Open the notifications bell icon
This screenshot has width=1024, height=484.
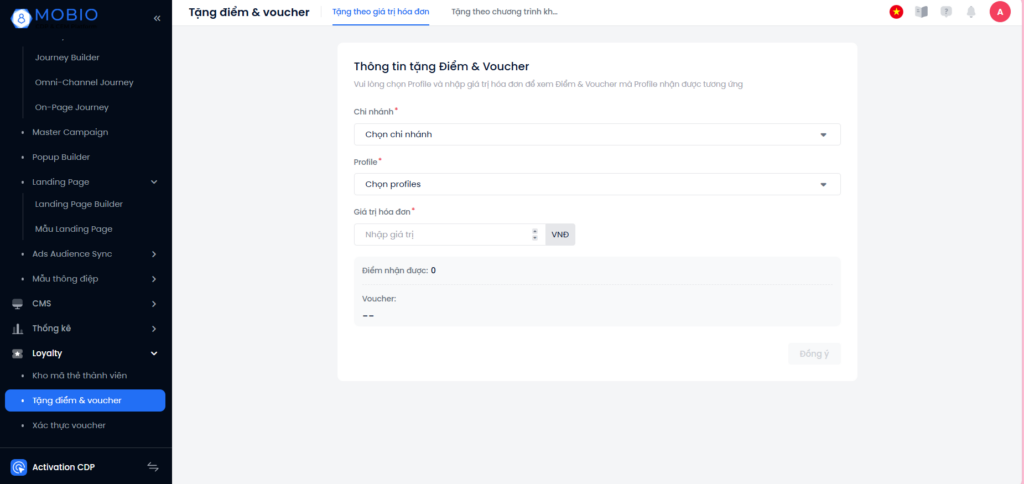pos(971,12)
